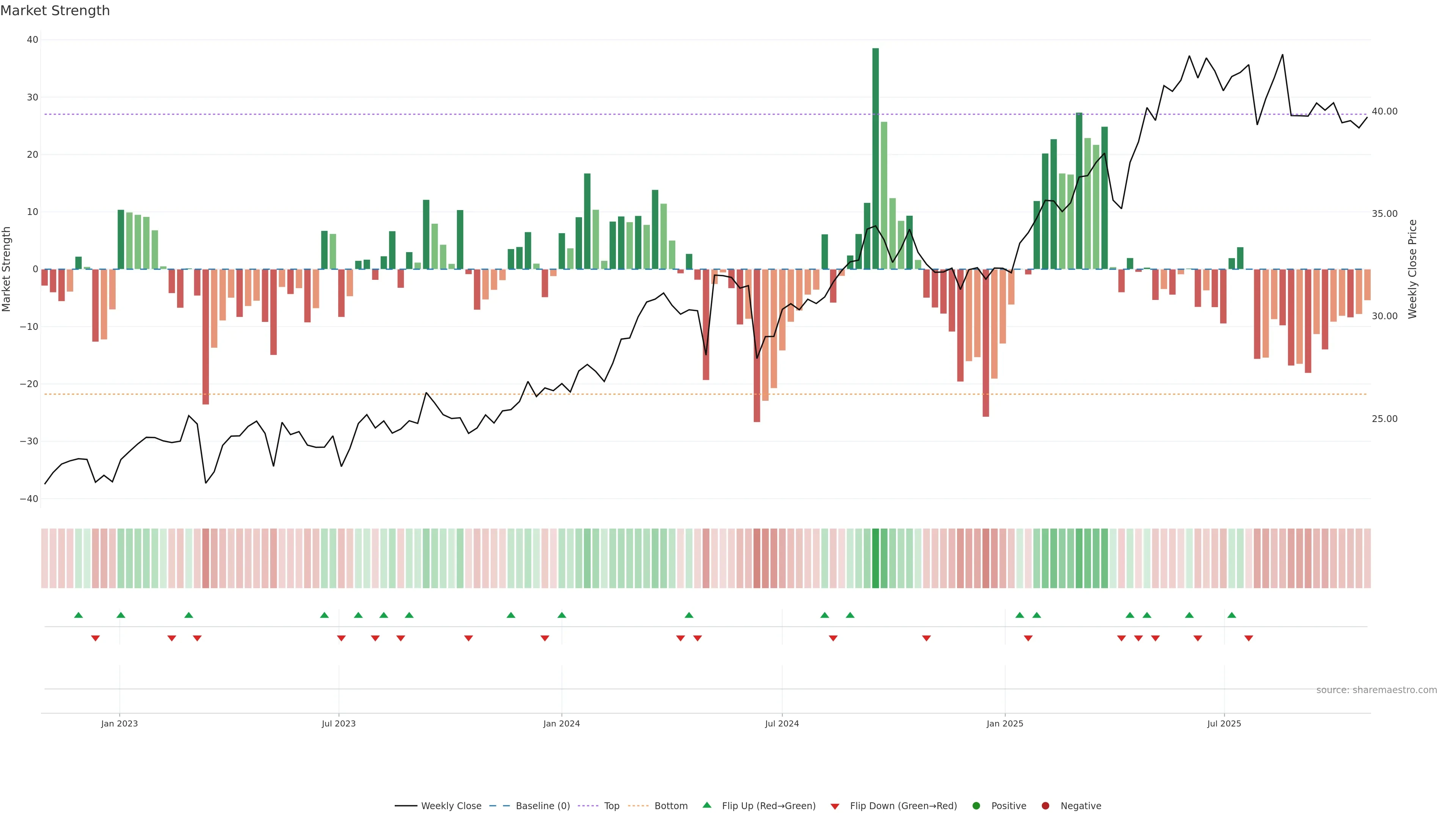Screen dimensions: 1456x819
Task: Click the last flip-down triangle marker
Action: tap(1249, 638)
